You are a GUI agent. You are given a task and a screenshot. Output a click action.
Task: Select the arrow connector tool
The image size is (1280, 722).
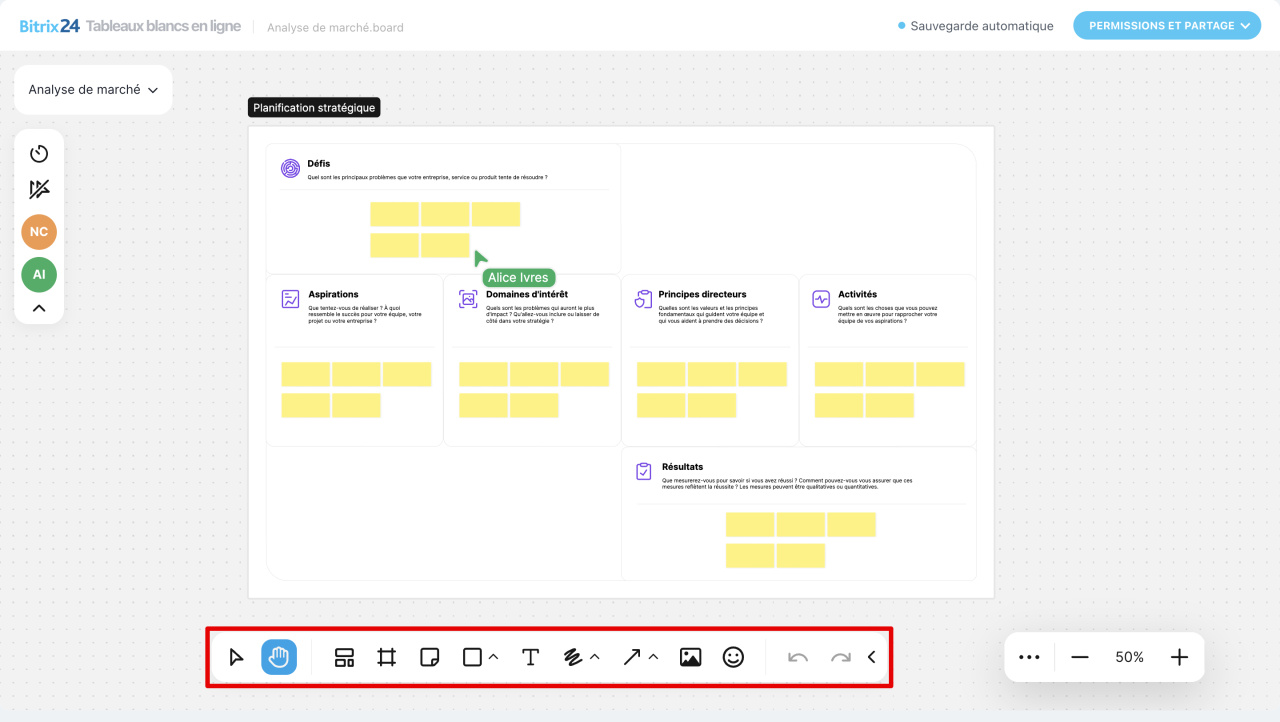[x=632, y=657]
